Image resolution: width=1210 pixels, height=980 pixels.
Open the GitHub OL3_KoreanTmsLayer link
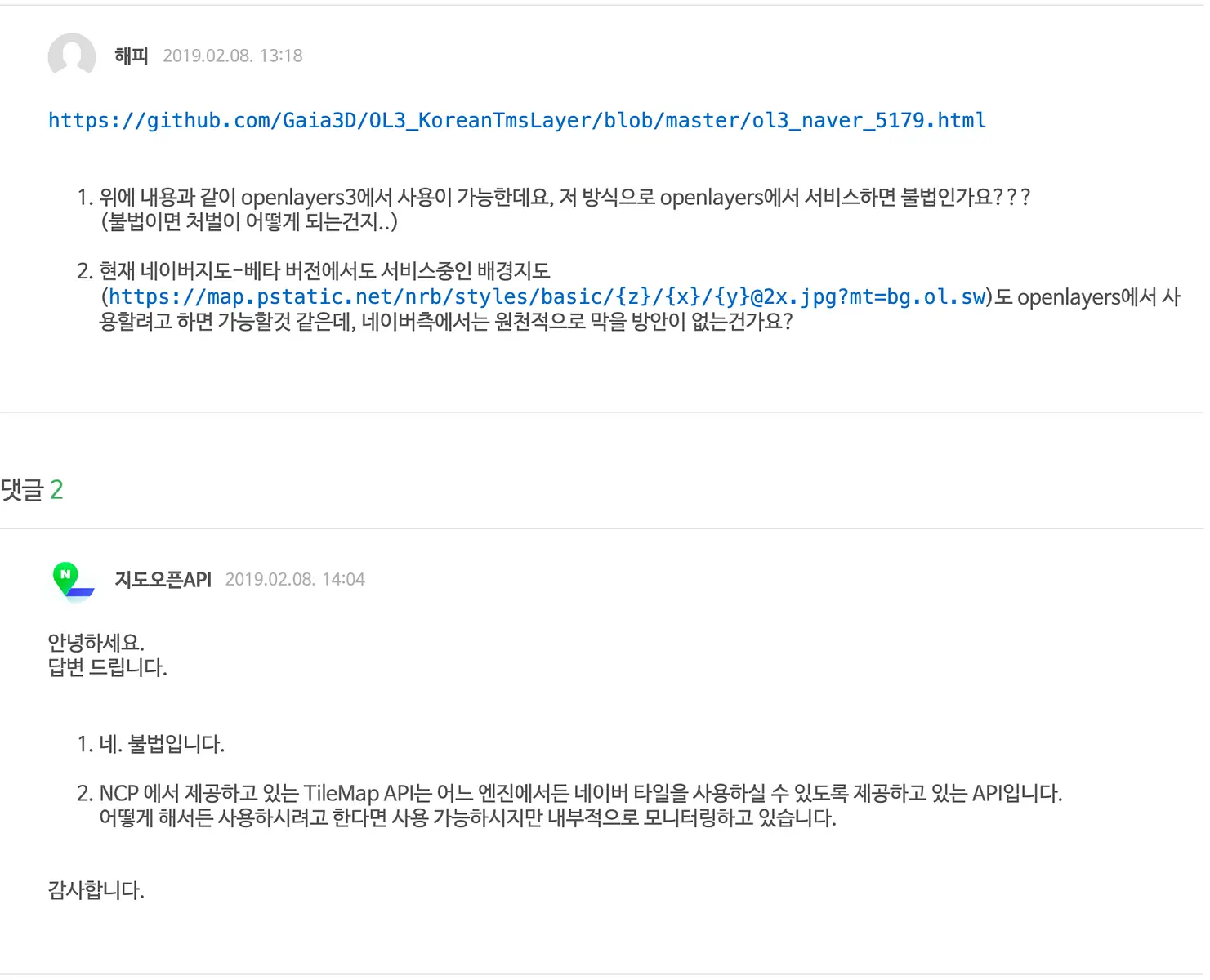click(x=517, y=121)
